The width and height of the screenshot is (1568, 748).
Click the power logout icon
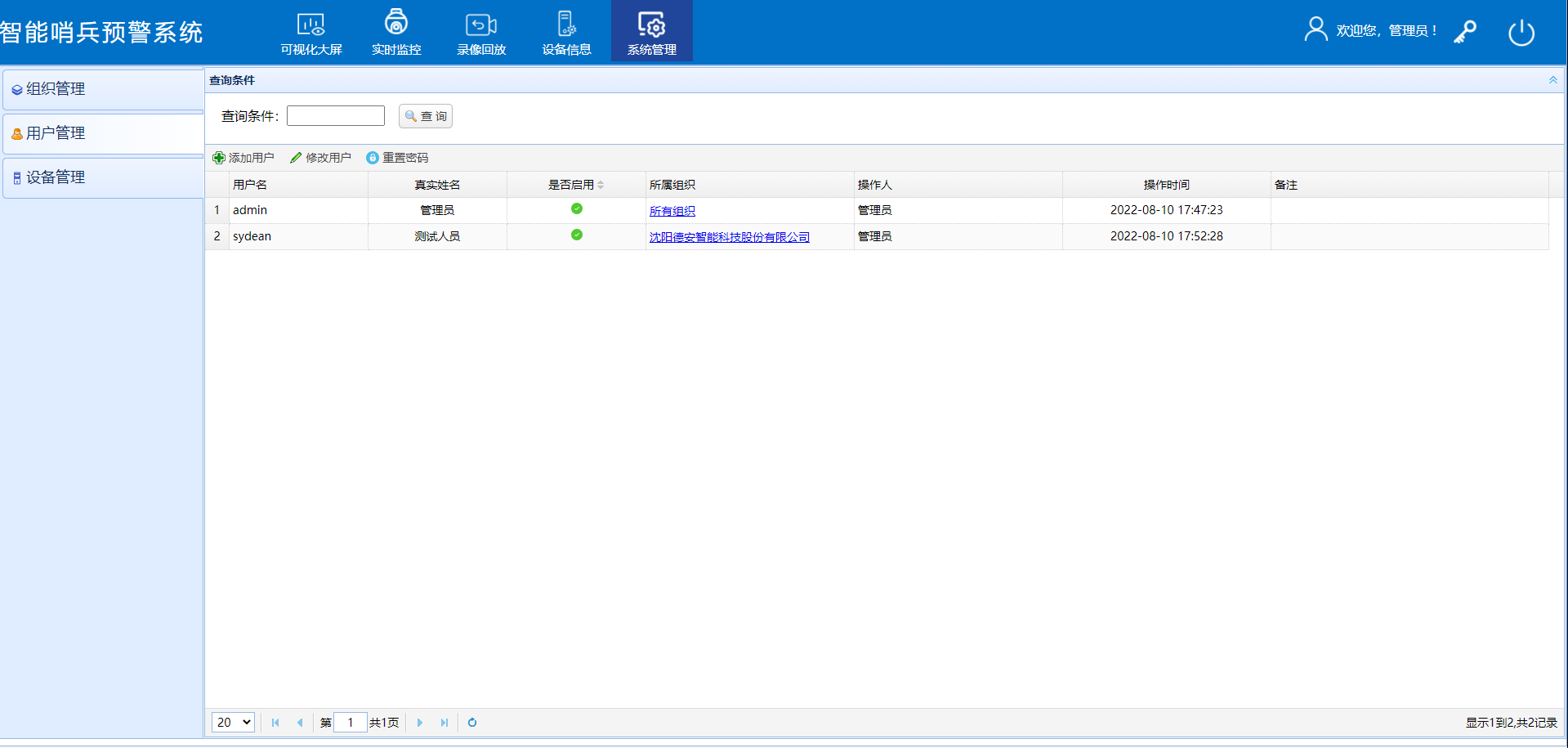(1521, 33)
